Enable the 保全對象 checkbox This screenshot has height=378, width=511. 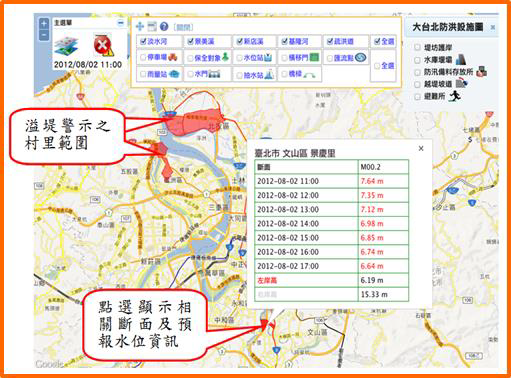[x=190, y=58]
